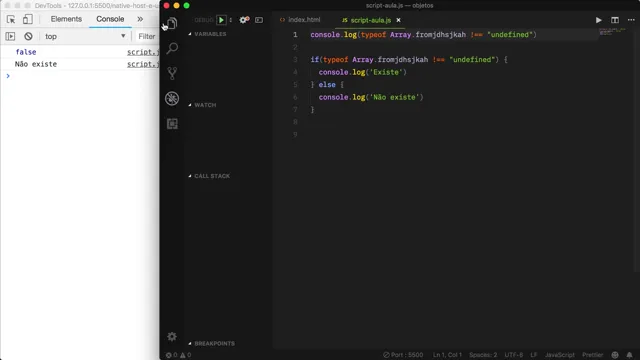Switch to the Elements tab in DevTools
The image size is (640, 360).
66,19
